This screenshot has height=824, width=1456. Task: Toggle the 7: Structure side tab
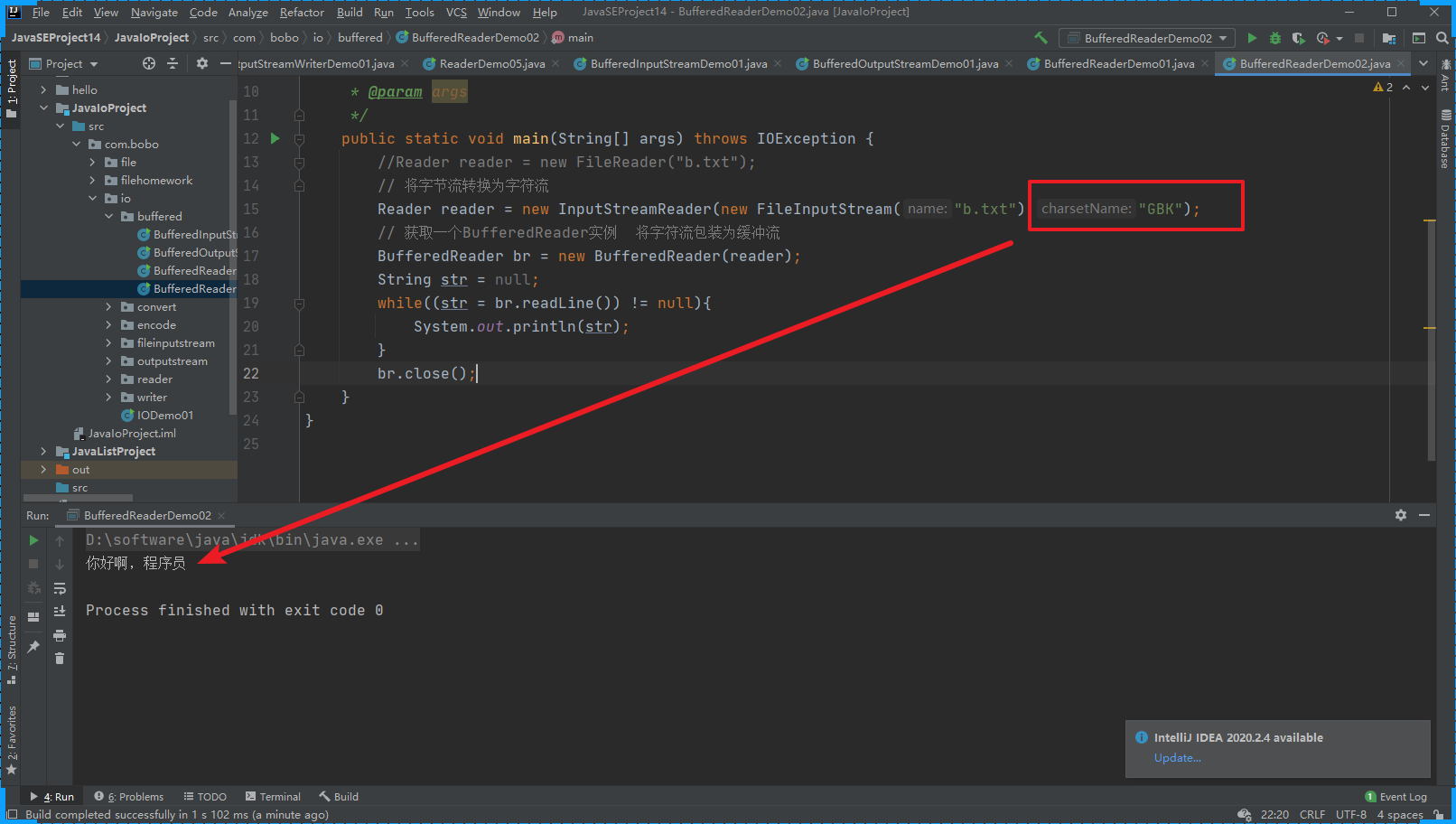11,651
